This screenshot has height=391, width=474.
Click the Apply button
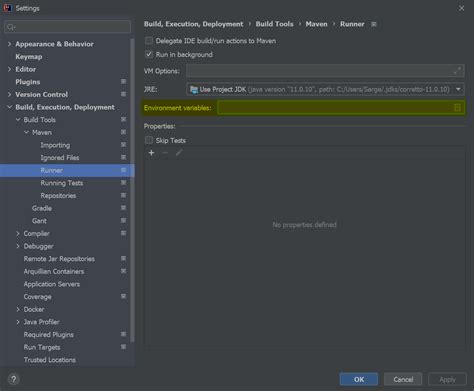[447, 379]
